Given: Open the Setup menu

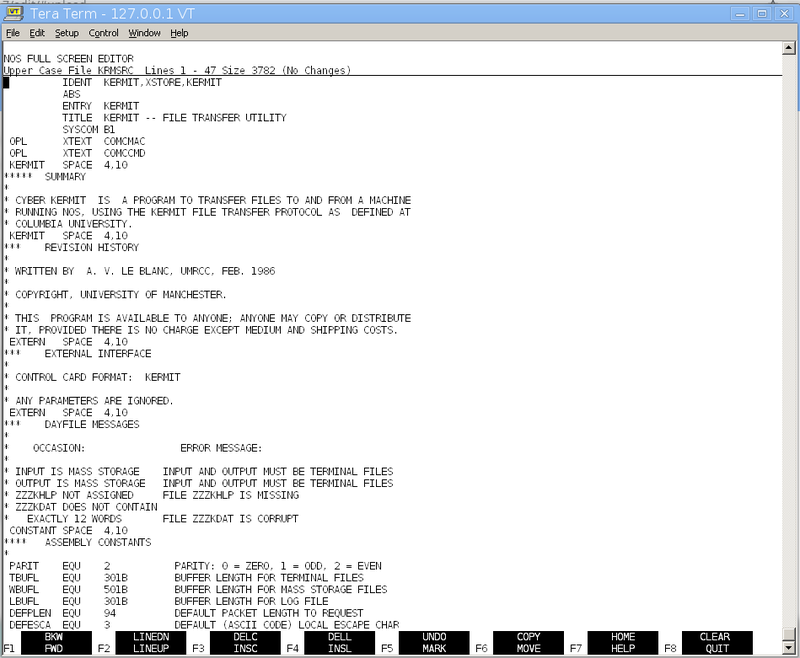Looking at the screenshot, I should pyautogui.click(x=67, y=33).
